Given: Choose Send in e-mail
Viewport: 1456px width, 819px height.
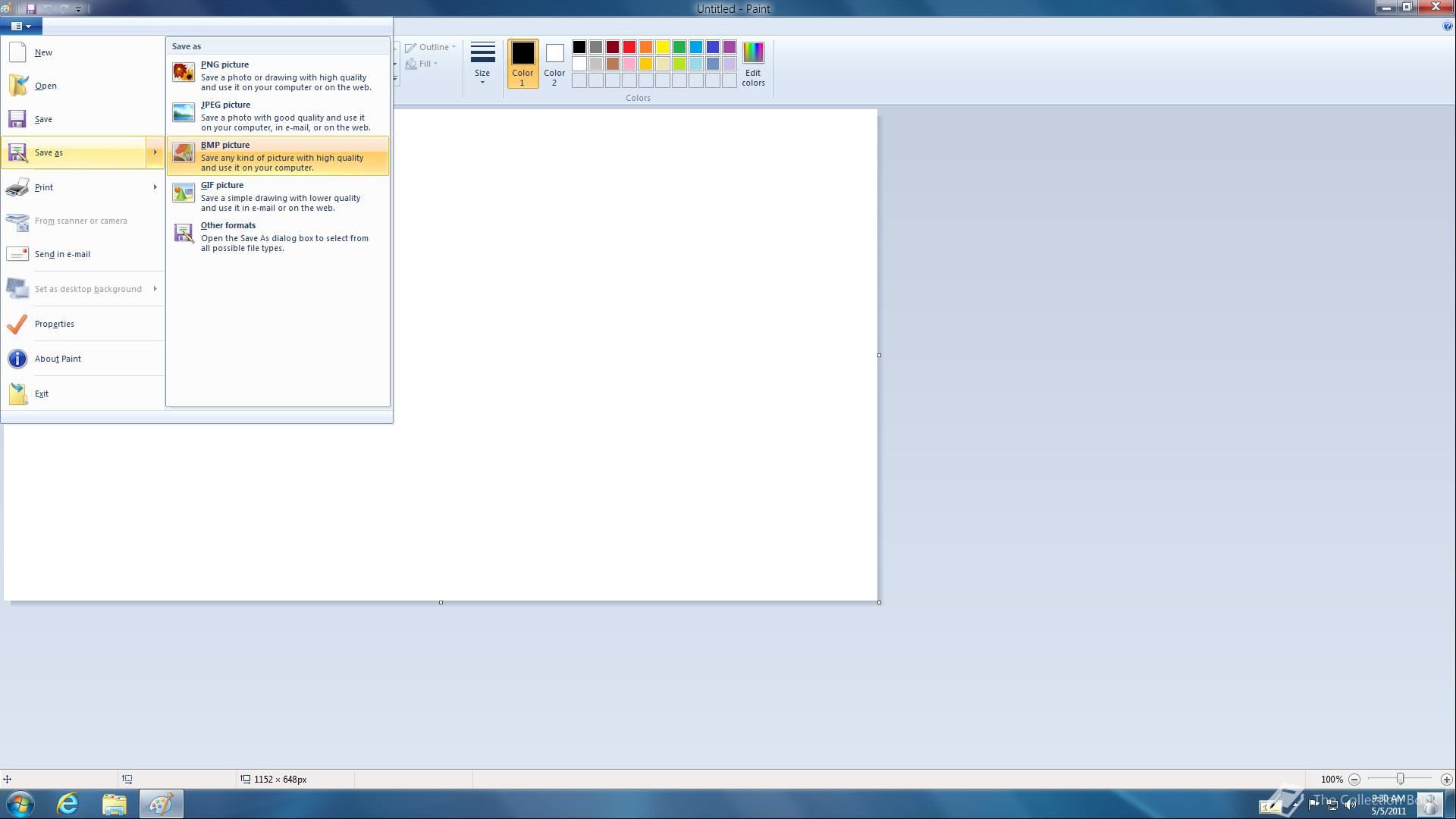Looking at the screenshot, I should pos(82,254).
